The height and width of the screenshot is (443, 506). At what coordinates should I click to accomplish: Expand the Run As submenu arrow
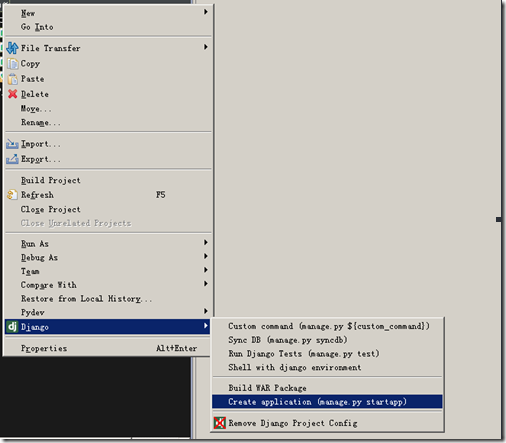206,242
